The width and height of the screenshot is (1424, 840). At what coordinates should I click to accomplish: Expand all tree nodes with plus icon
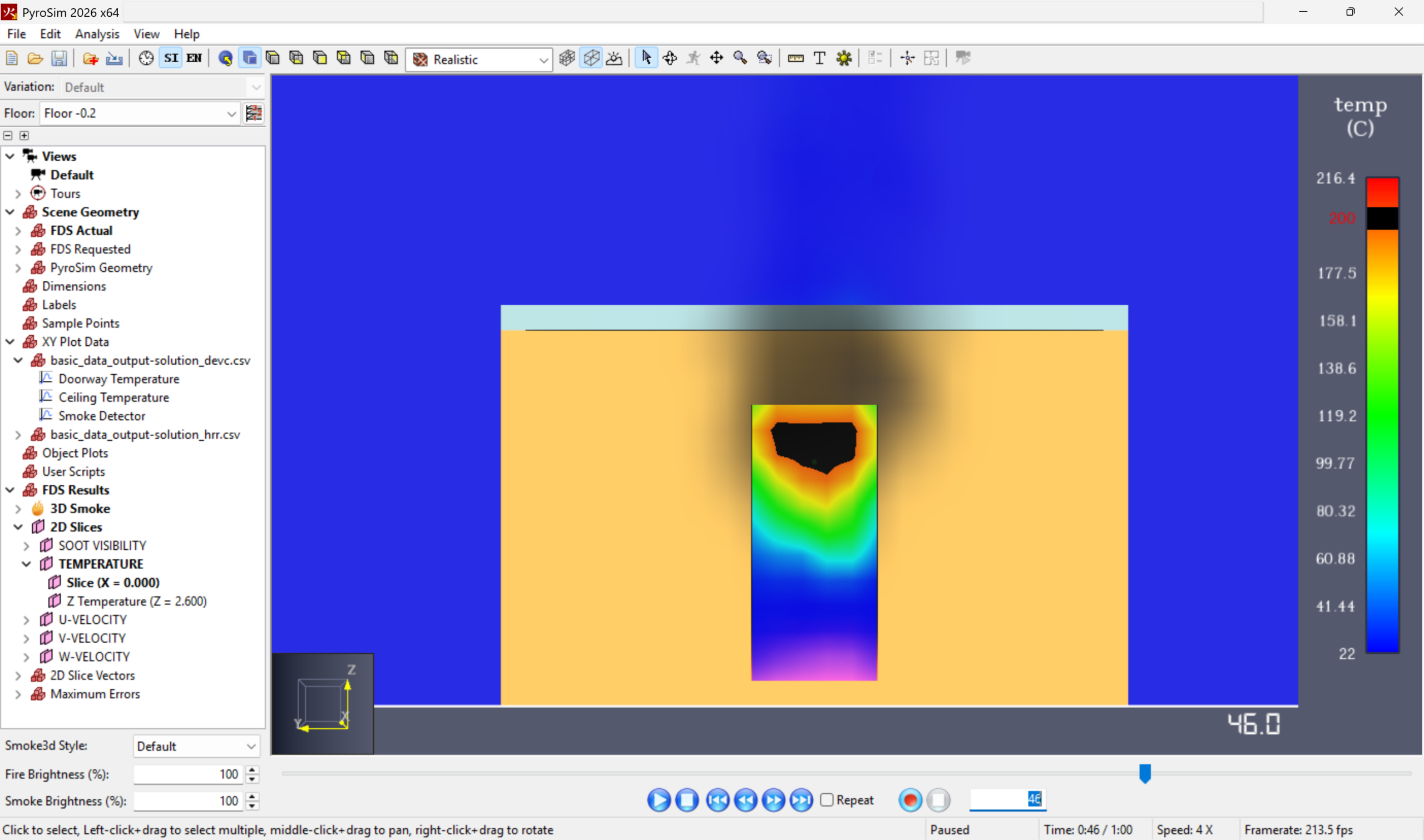click(x=24, y=135)
